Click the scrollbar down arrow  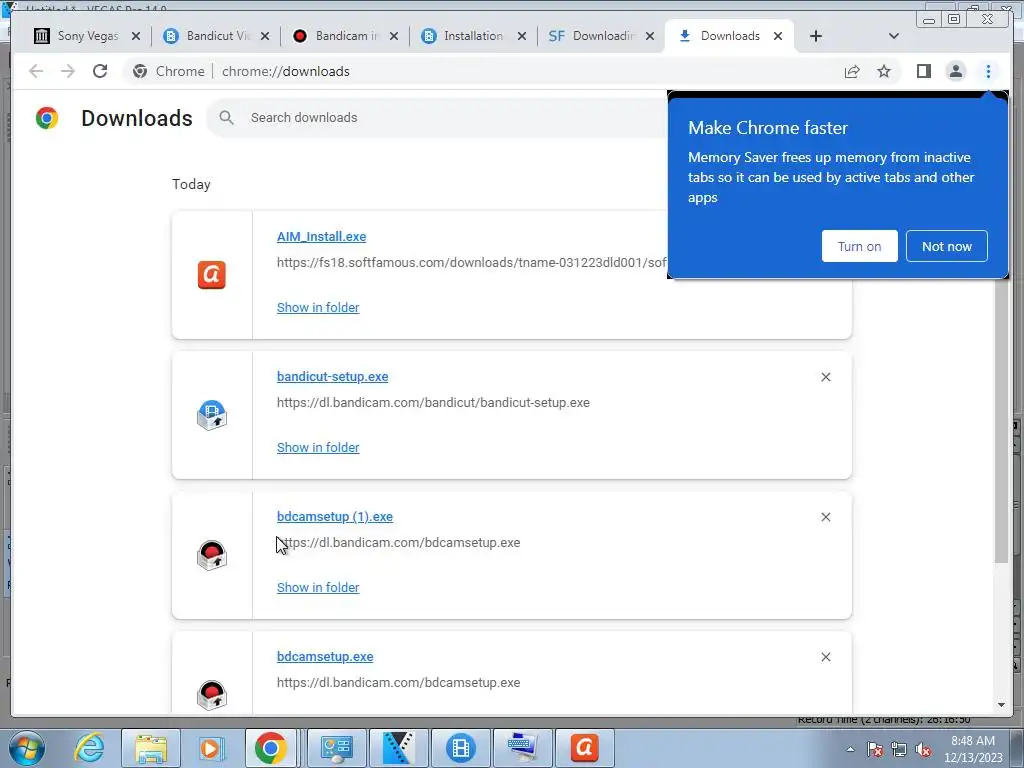(1001, 705)
